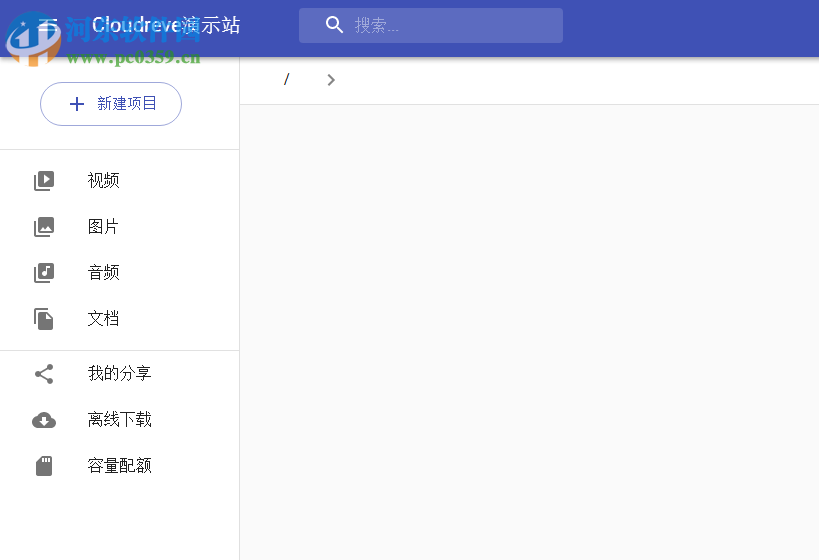Click the music library icon

(44, 273)
